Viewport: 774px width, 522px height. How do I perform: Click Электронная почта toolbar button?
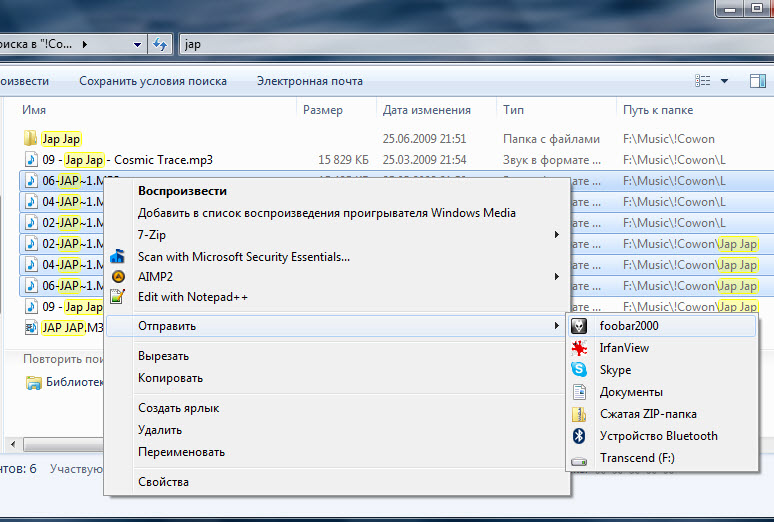point(310,81)
